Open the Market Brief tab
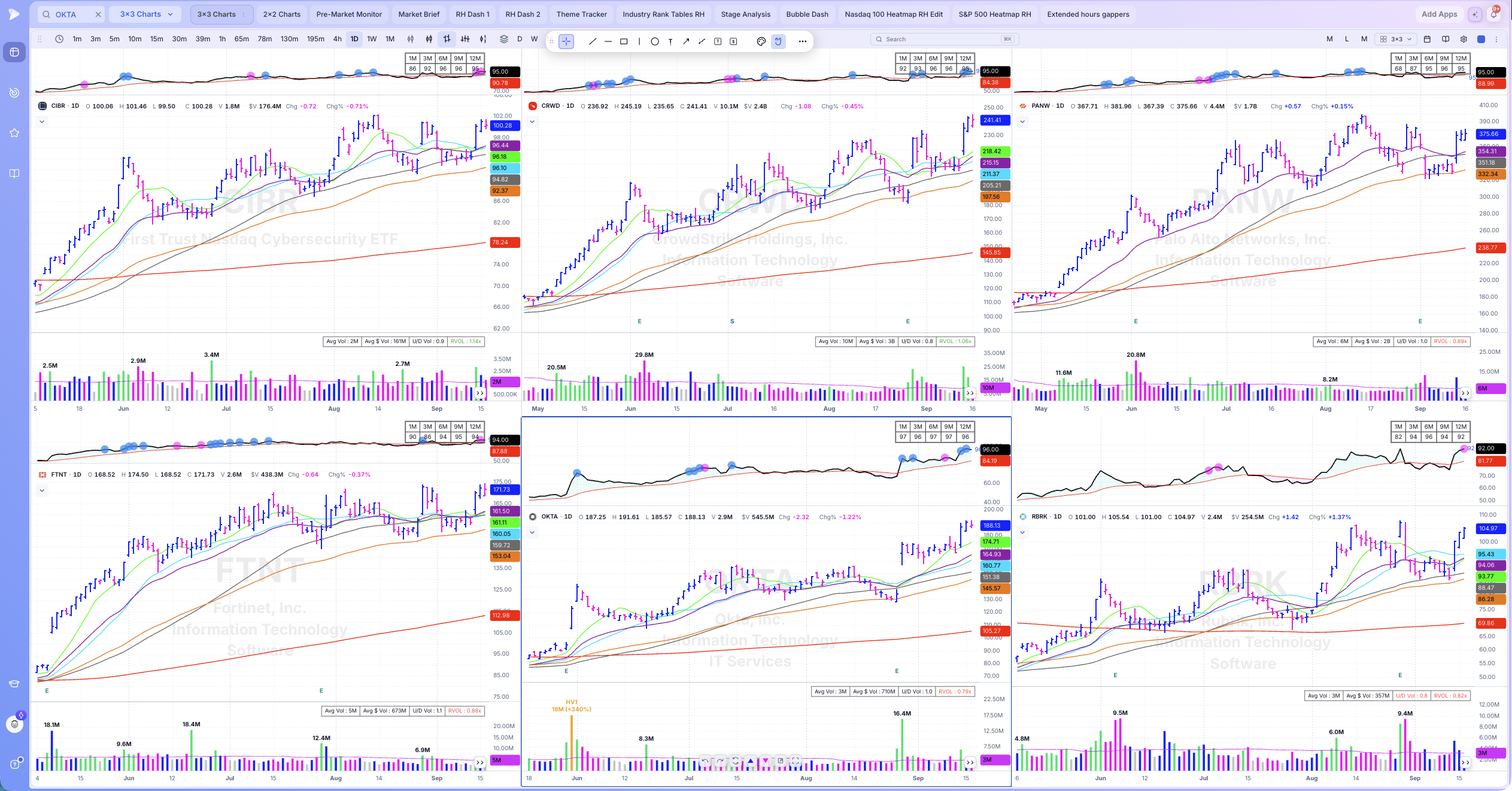 coord(419,14)
